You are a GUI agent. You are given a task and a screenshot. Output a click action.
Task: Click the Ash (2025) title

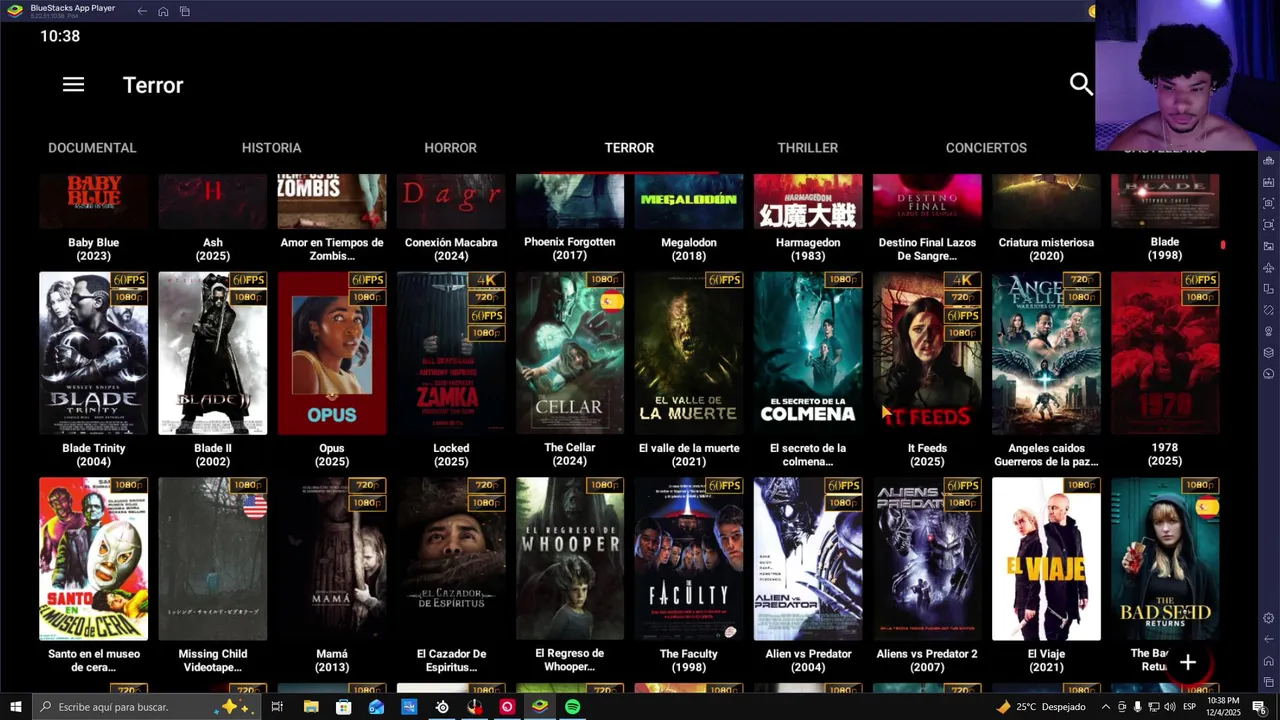click(212, 249)
